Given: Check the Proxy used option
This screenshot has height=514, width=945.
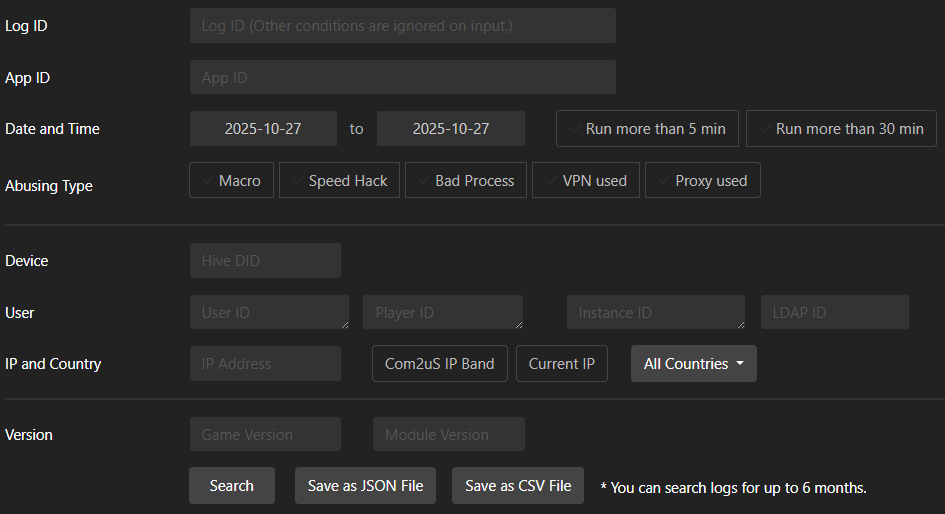Looking at the screenshot, I should click(702, 181).
